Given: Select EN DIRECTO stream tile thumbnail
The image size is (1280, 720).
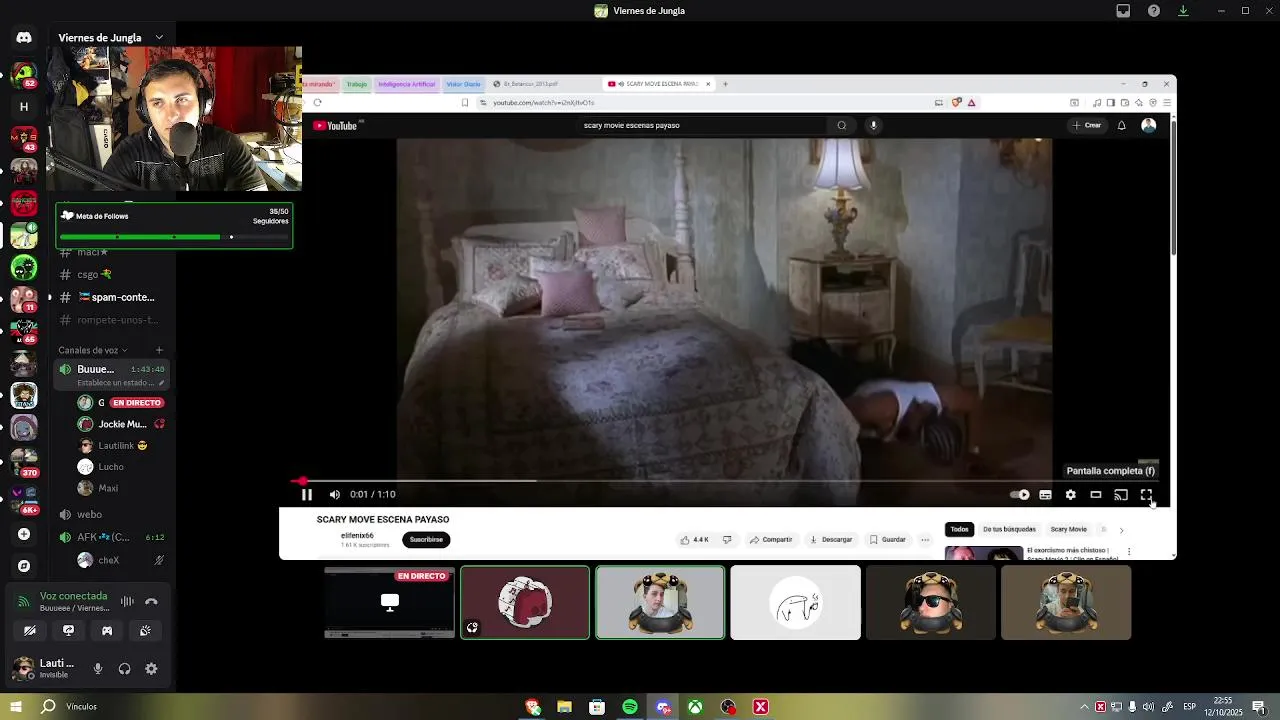Looking at the screenshot, I should [390, 602].
